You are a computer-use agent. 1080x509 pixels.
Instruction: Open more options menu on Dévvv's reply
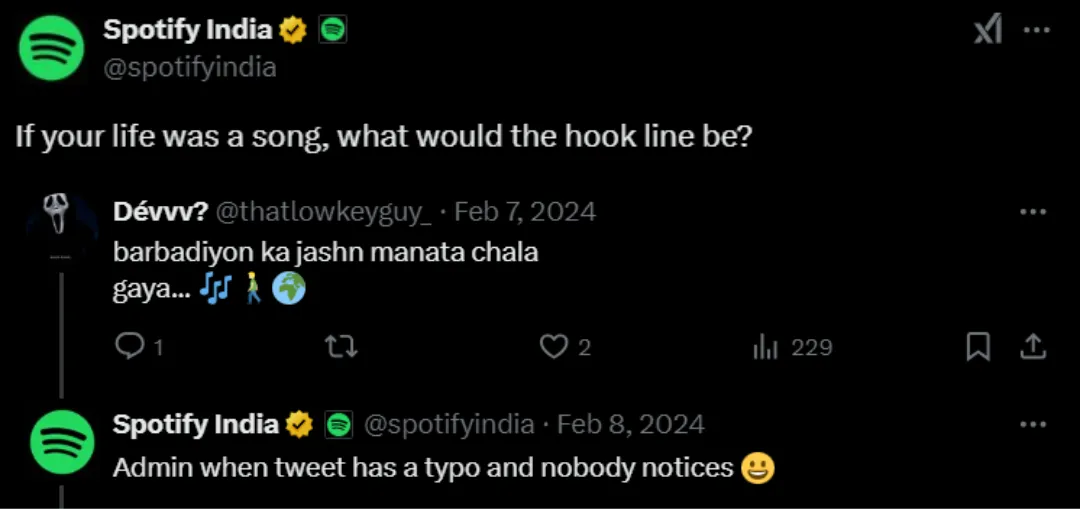coord(1033,212)
